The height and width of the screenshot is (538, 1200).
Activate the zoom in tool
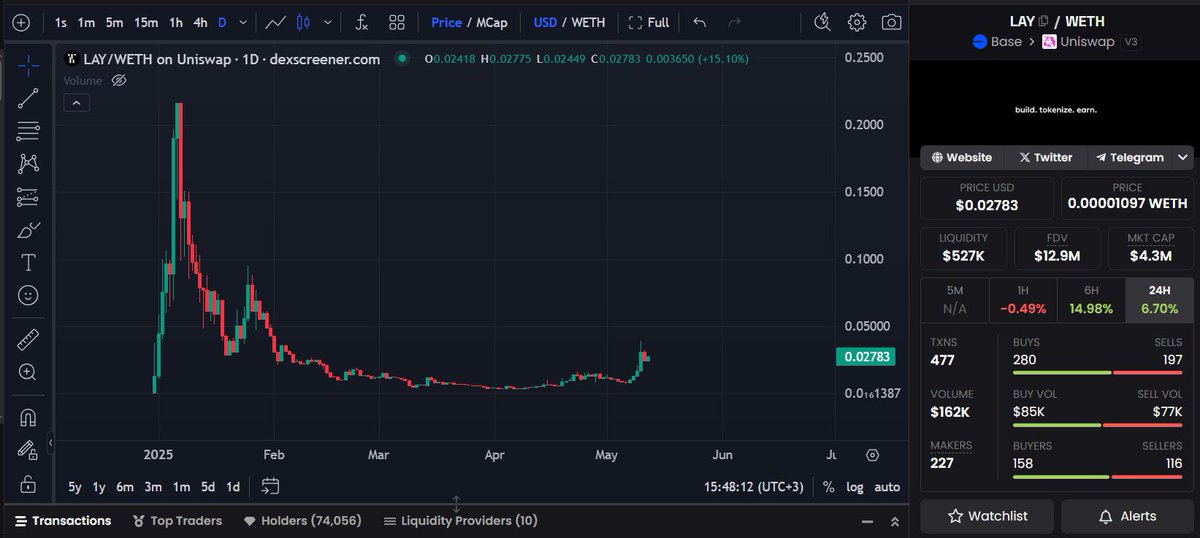[x=28, y=373]
